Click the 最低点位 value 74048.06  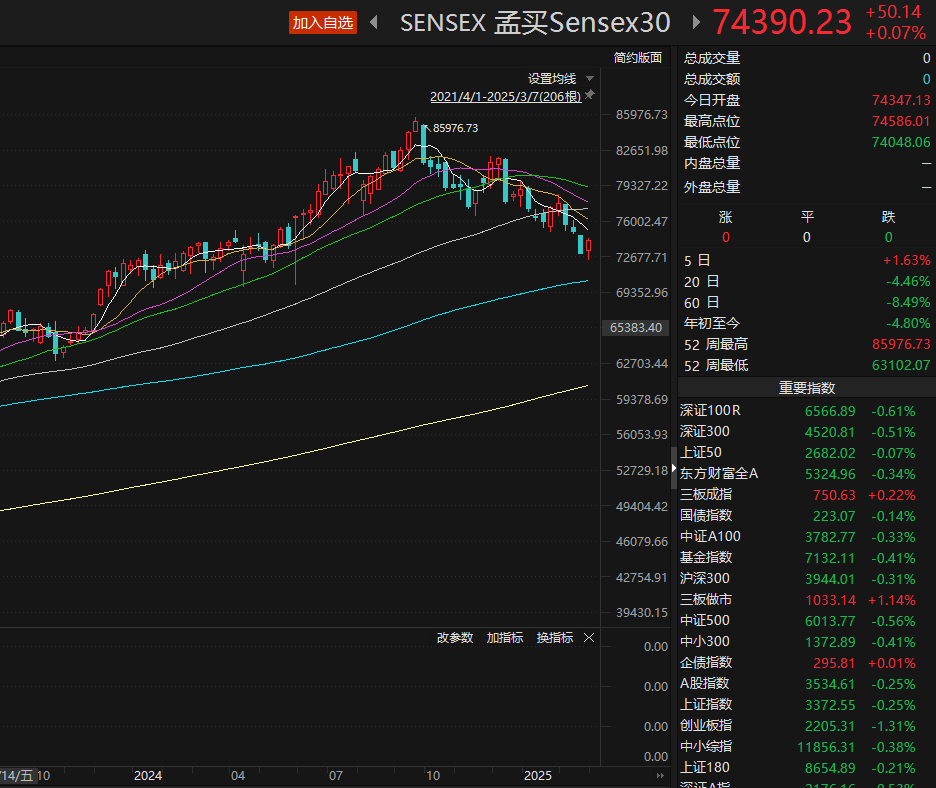pyautogui.click(x=901, y=142)
